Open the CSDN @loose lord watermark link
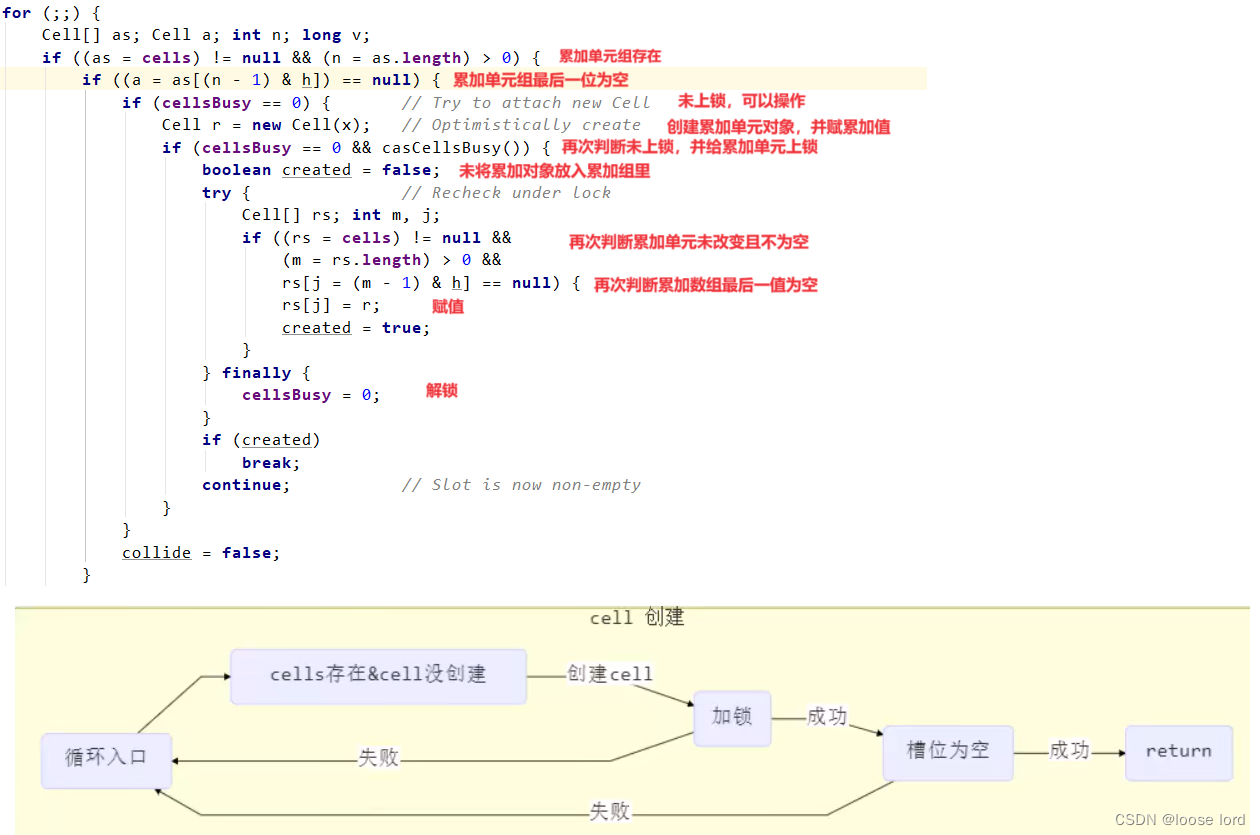This screenshot has width=1260, height=835. (x=1180, y=820)
